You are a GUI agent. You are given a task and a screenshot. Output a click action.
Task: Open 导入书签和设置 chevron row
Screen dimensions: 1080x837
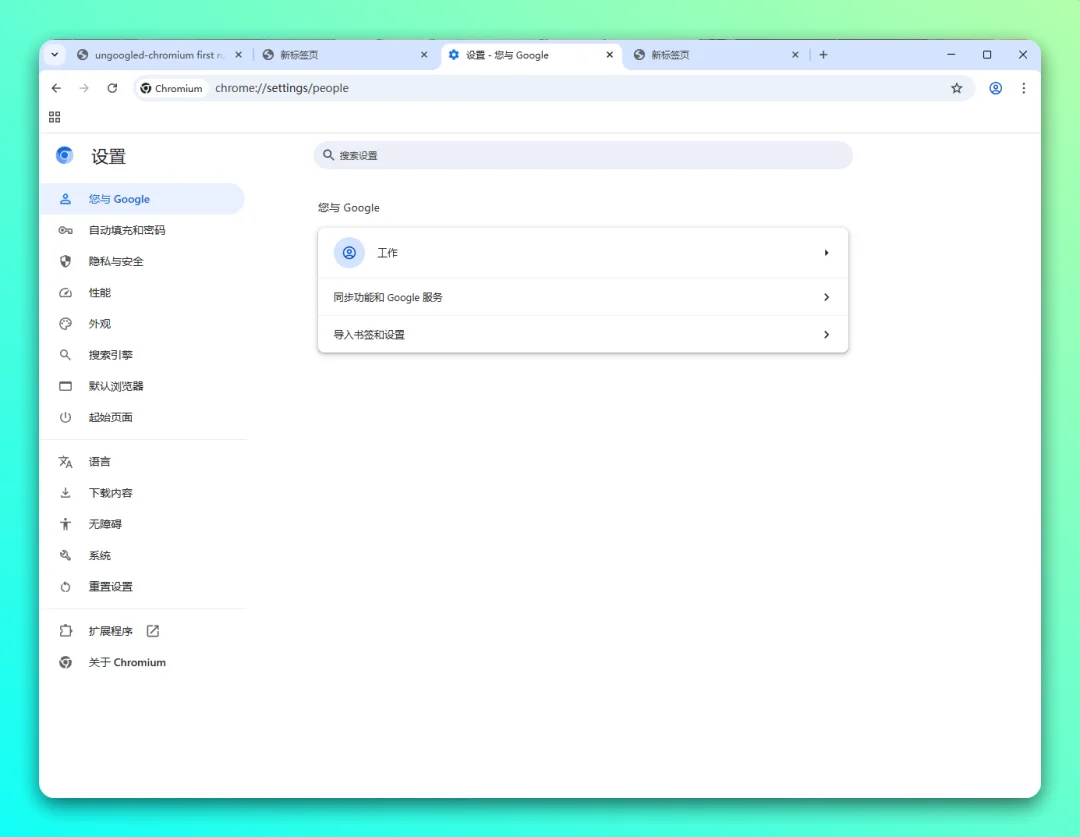pos(583,334)
